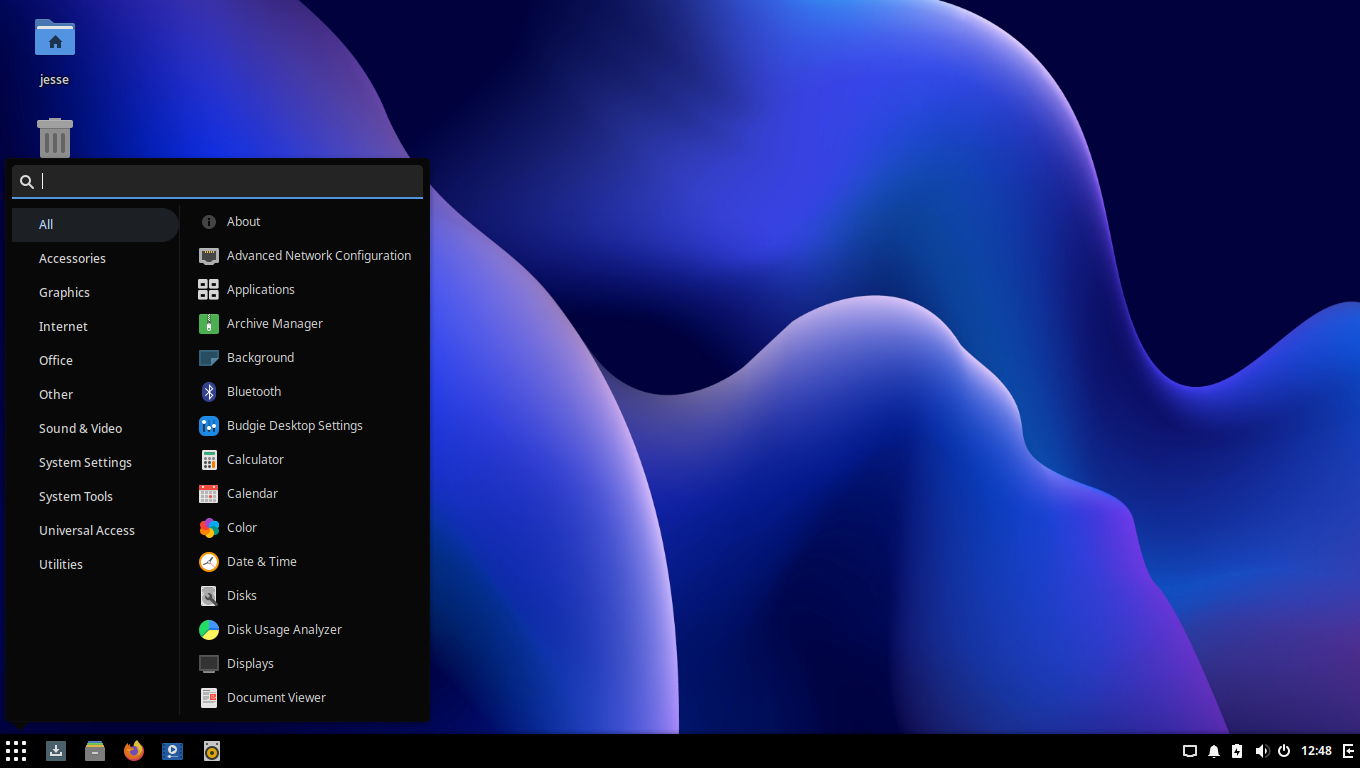Launch Document Viewer icon

coord(209,698)
